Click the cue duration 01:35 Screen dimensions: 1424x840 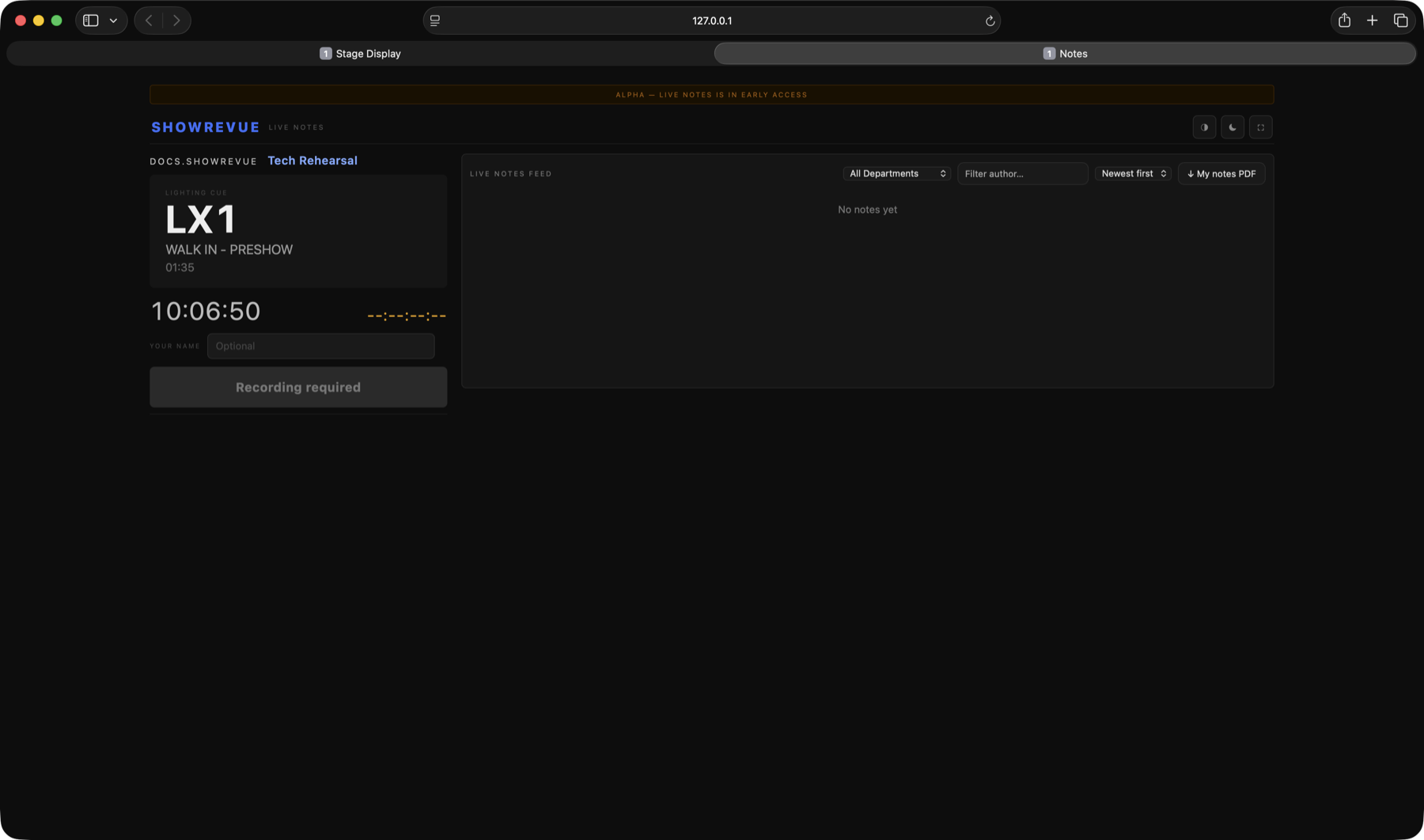pyautogui.click(x=180, y=267)
